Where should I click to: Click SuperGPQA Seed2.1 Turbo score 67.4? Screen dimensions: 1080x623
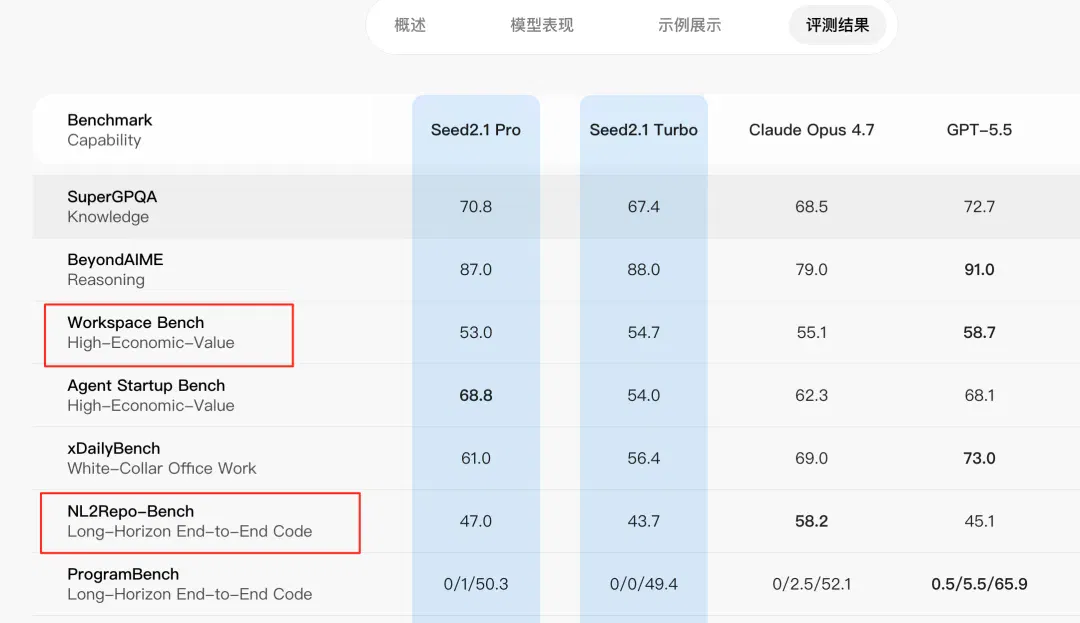pyautogui.click(x=643, y=207)
